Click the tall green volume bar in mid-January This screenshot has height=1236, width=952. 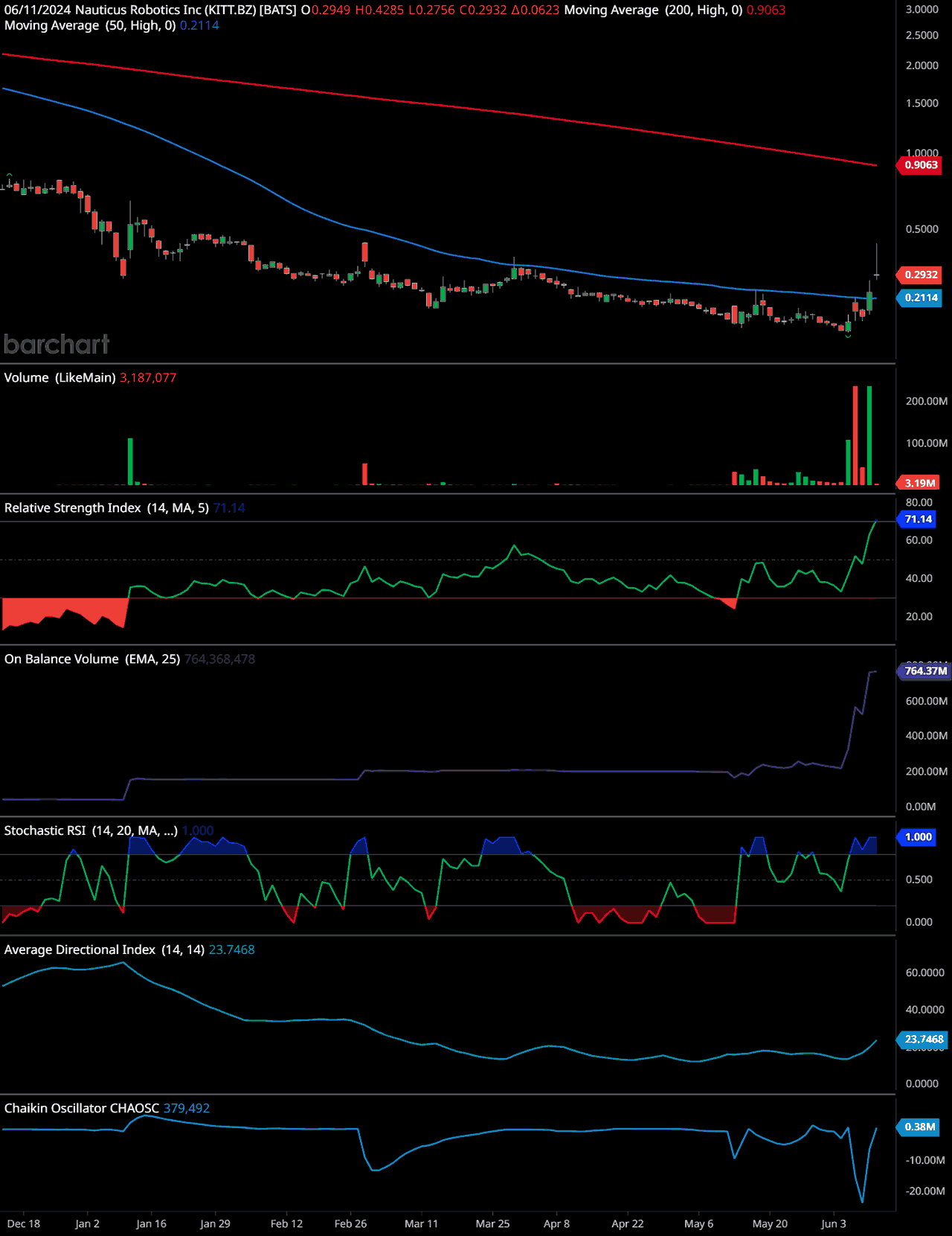tap(130, 461)
